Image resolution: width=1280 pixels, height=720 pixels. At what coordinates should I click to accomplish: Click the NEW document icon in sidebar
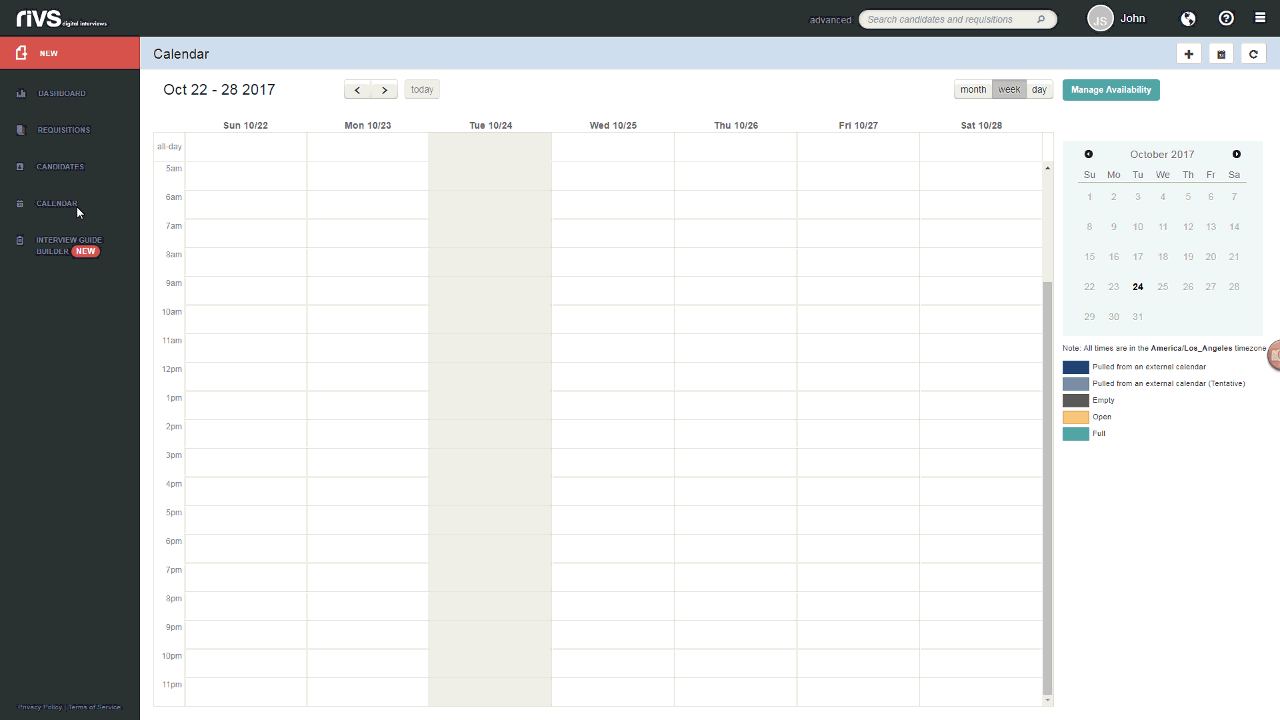22,53
